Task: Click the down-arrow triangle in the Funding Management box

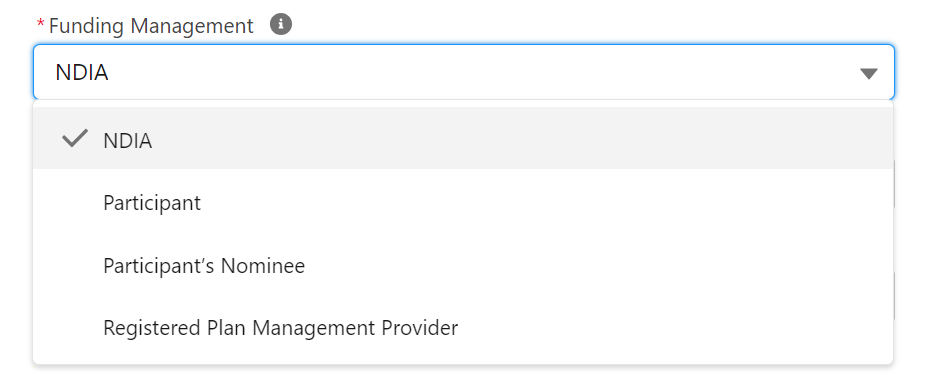Action: [x=868, y=73]
